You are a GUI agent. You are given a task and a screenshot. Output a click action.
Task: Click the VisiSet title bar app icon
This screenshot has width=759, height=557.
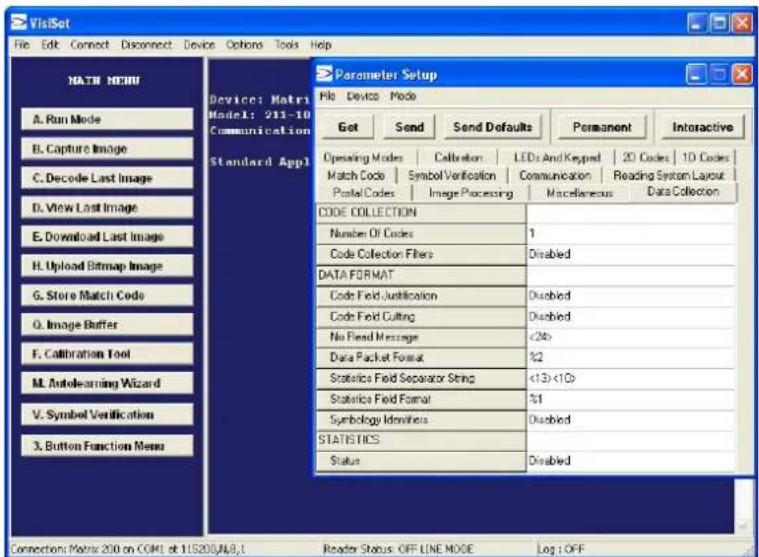coord(19,22)
